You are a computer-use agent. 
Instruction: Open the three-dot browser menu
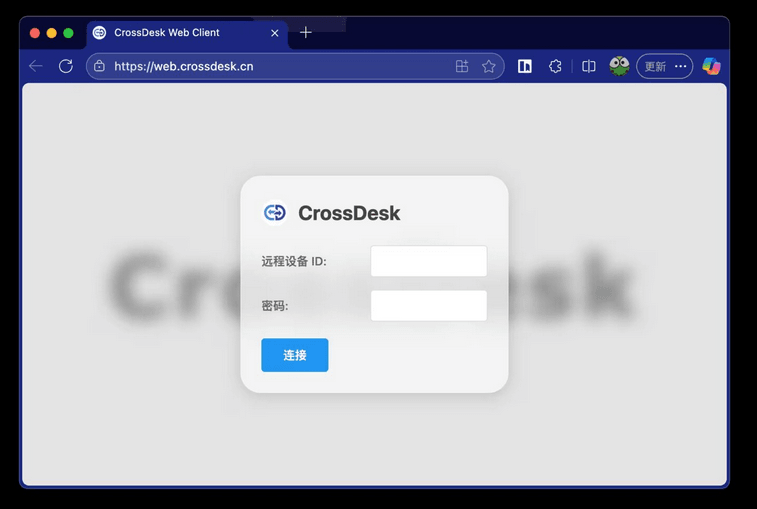(x=680, y=66)
